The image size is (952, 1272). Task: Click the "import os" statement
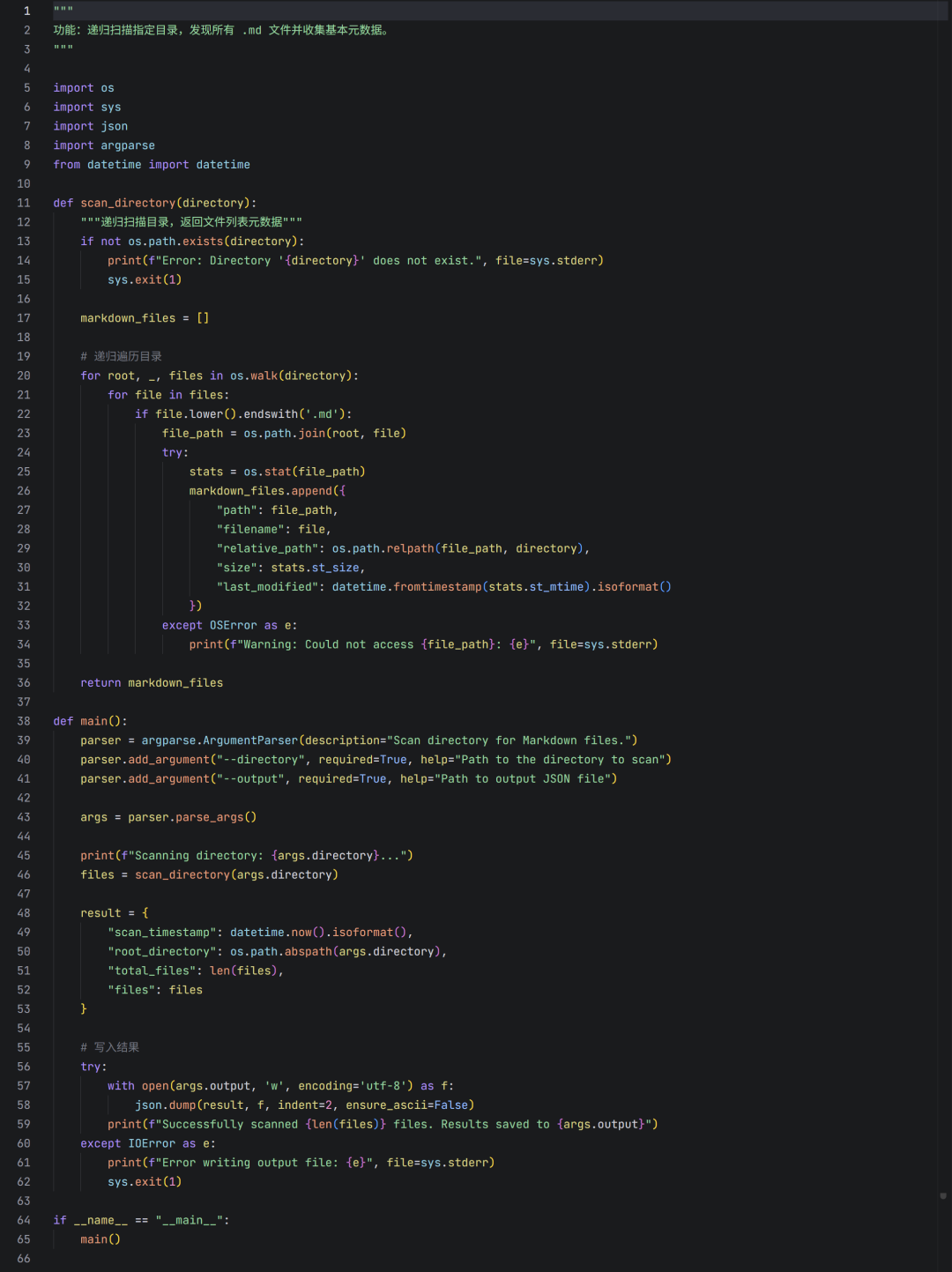coord(84,88)
